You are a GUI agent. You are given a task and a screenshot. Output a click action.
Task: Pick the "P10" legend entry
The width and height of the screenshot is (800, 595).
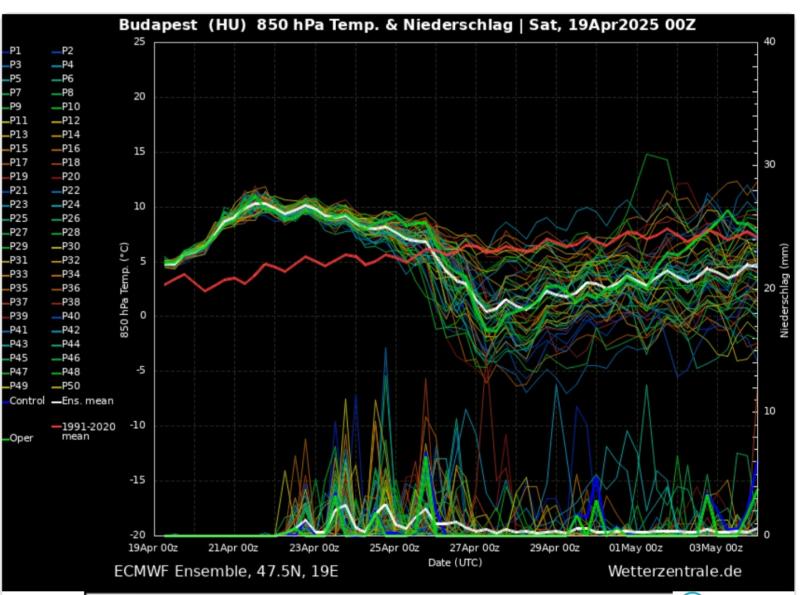pos(66,107)
